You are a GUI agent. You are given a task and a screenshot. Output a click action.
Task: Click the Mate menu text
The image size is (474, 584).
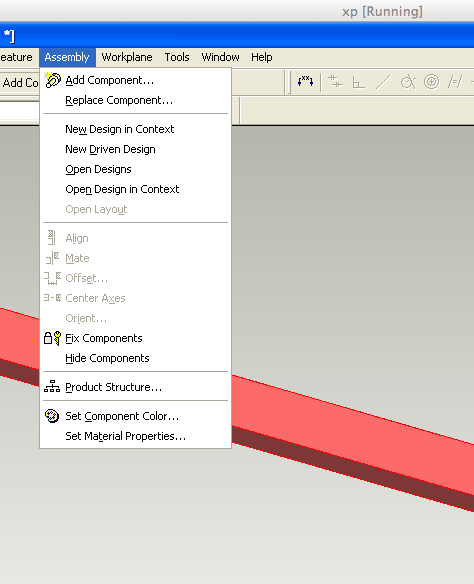click(x=77, y=258)
